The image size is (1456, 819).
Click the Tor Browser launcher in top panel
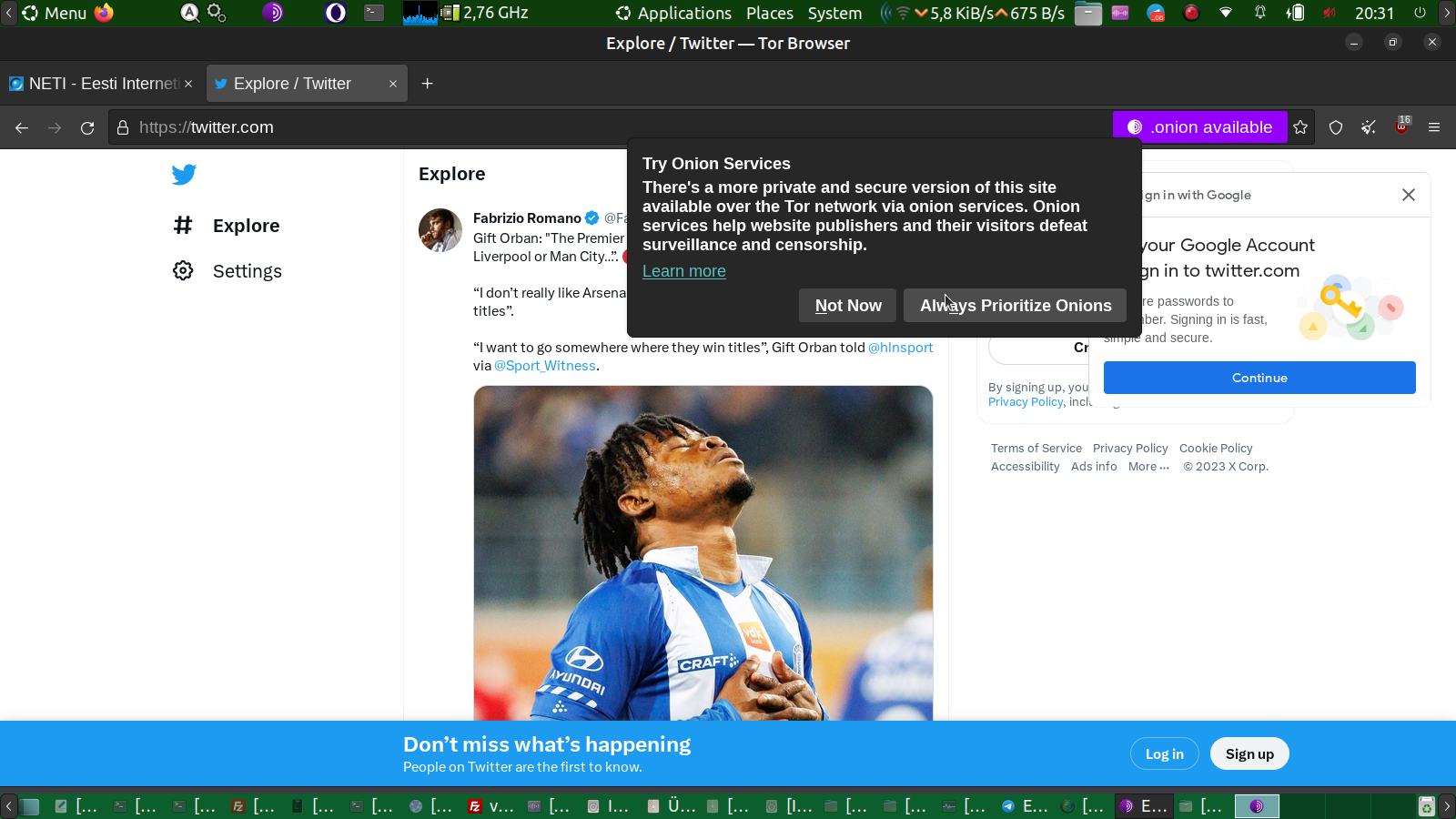pos(273,13)
